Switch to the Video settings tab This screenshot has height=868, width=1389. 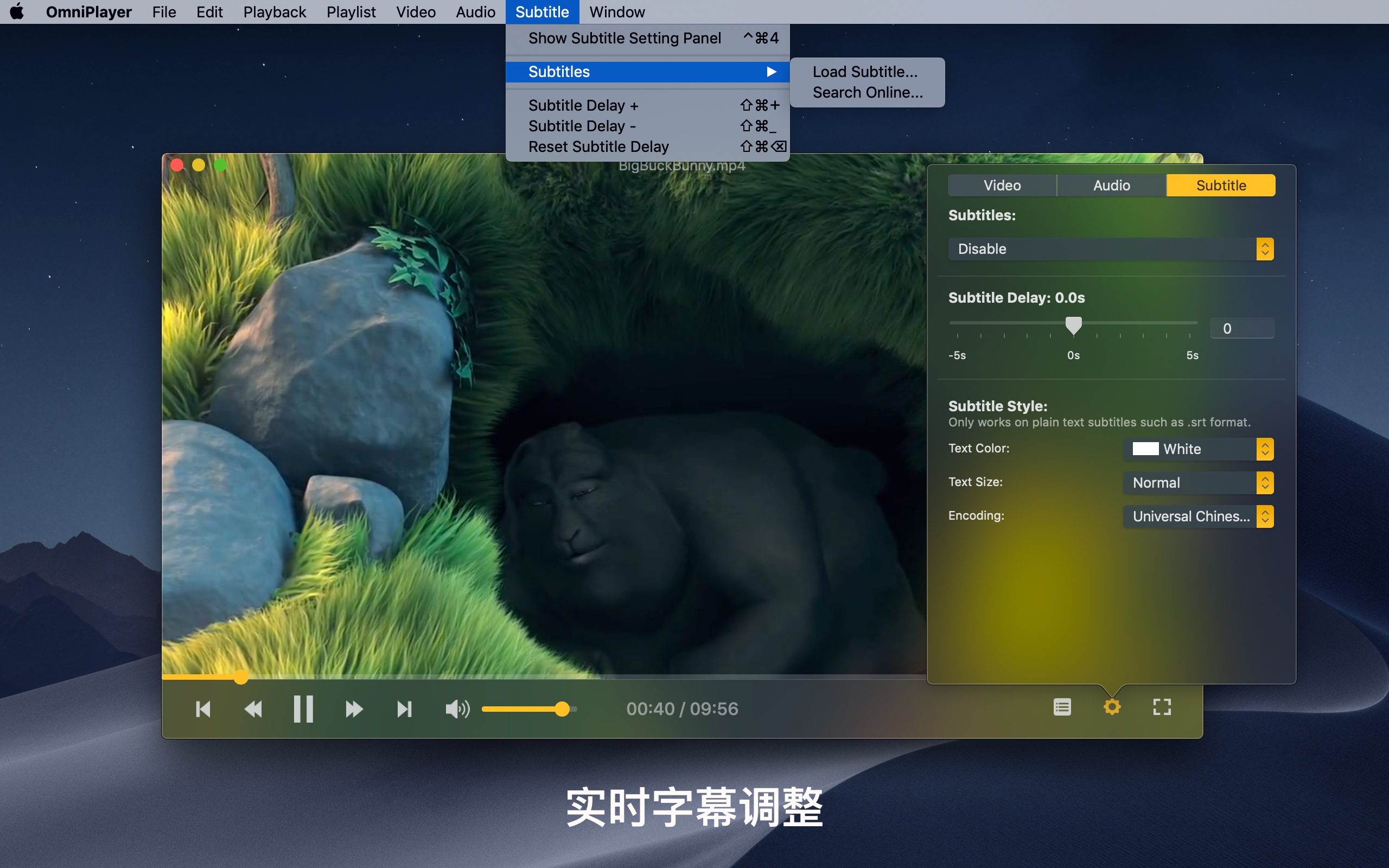(x=1002, y=186)
